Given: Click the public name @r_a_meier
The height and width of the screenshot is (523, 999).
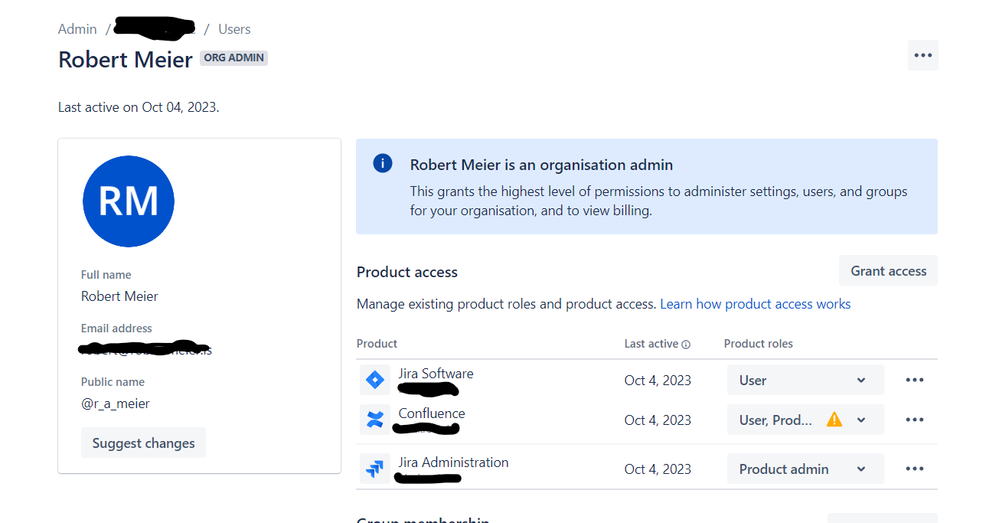Looking at the screenshot, I should [115, 403].
